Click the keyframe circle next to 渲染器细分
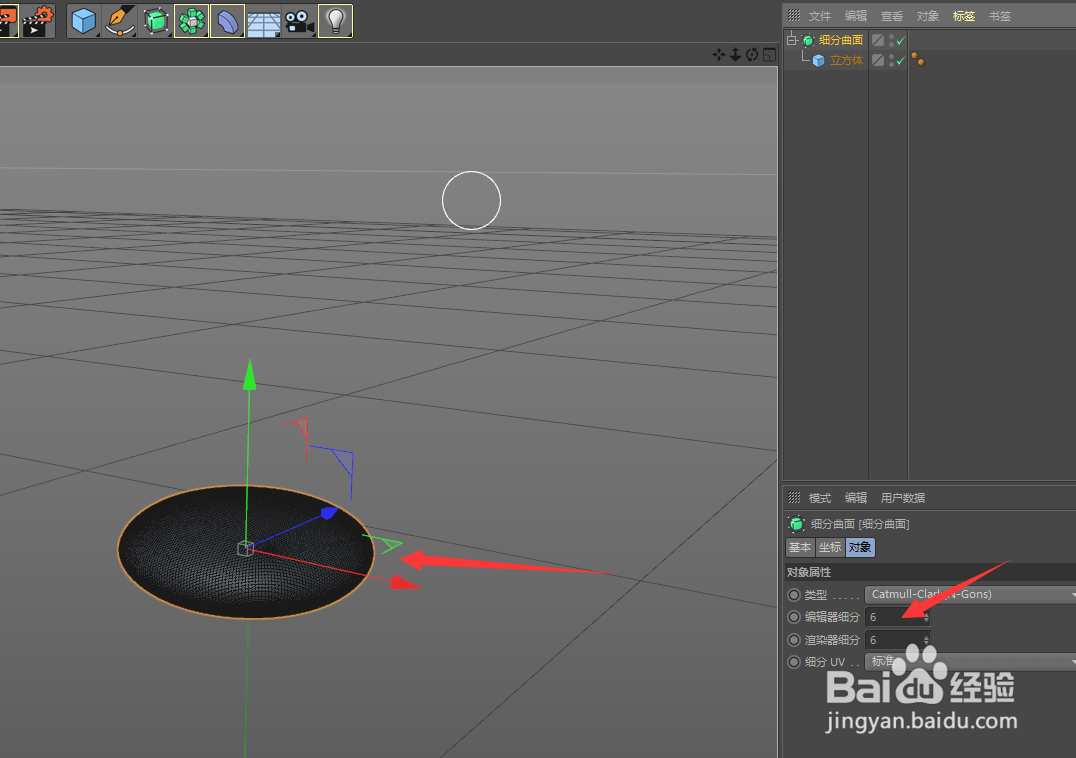The image size is (1076, 758). point(794,639)
